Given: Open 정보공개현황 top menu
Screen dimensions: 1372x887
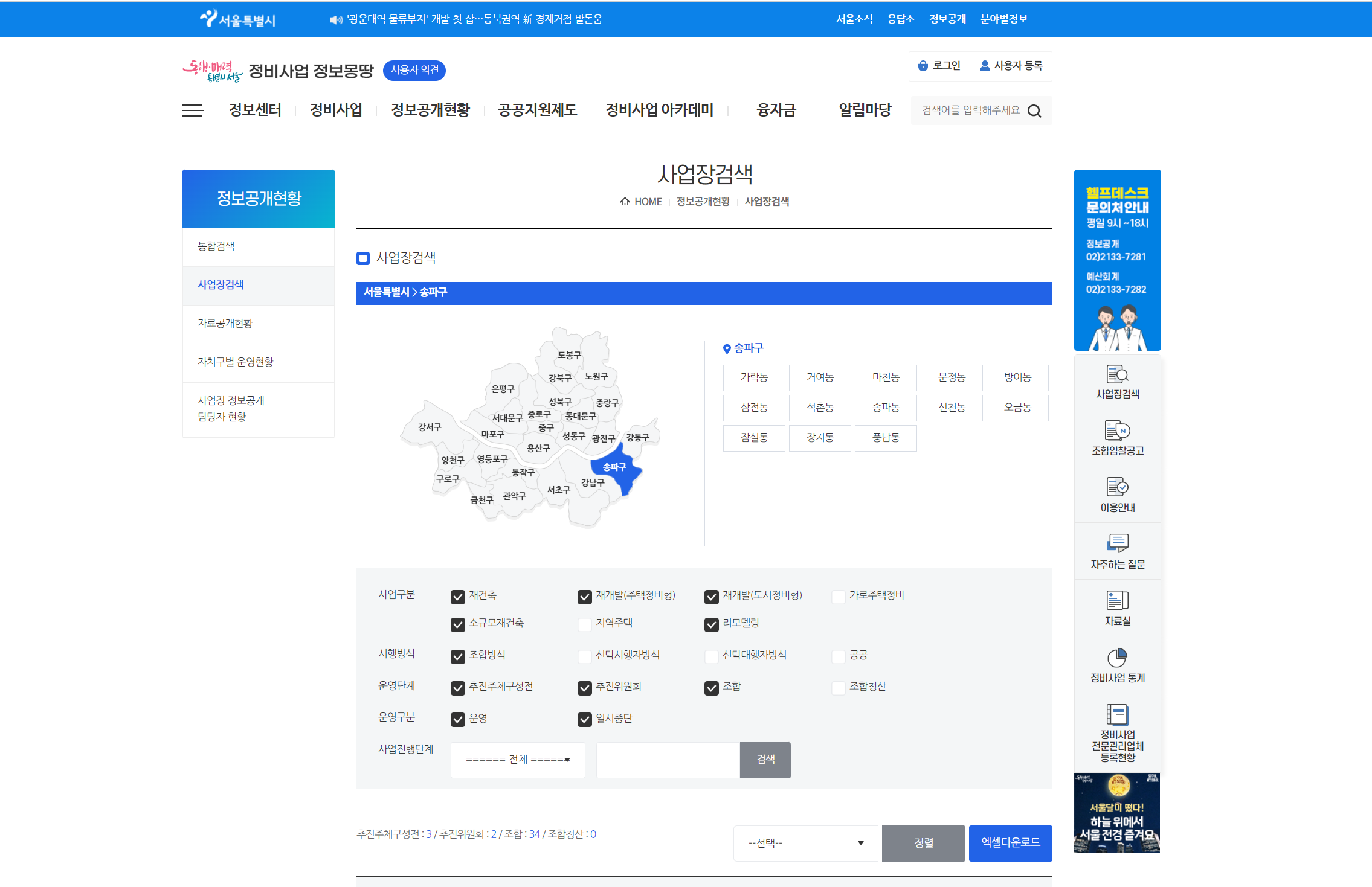Looking at the screenshot, I should tap(430, 110).
